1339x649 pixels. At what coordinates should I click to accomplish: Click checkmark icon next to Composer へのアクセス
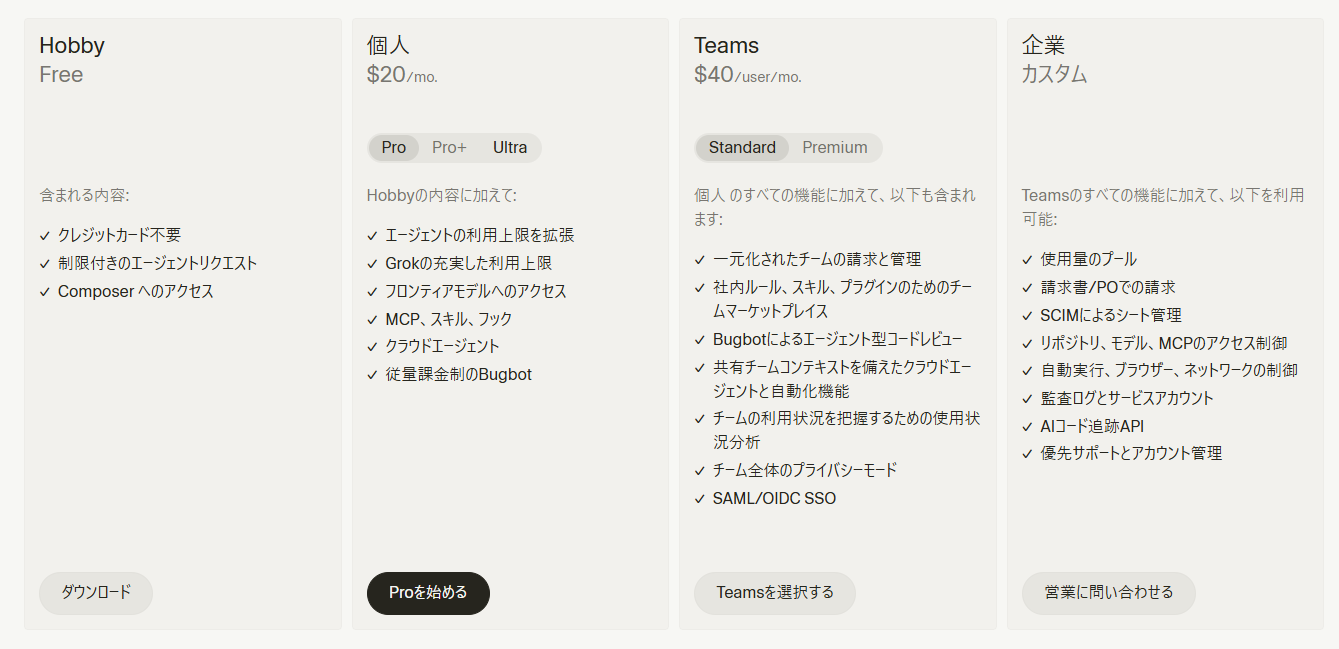click(45, 292)
